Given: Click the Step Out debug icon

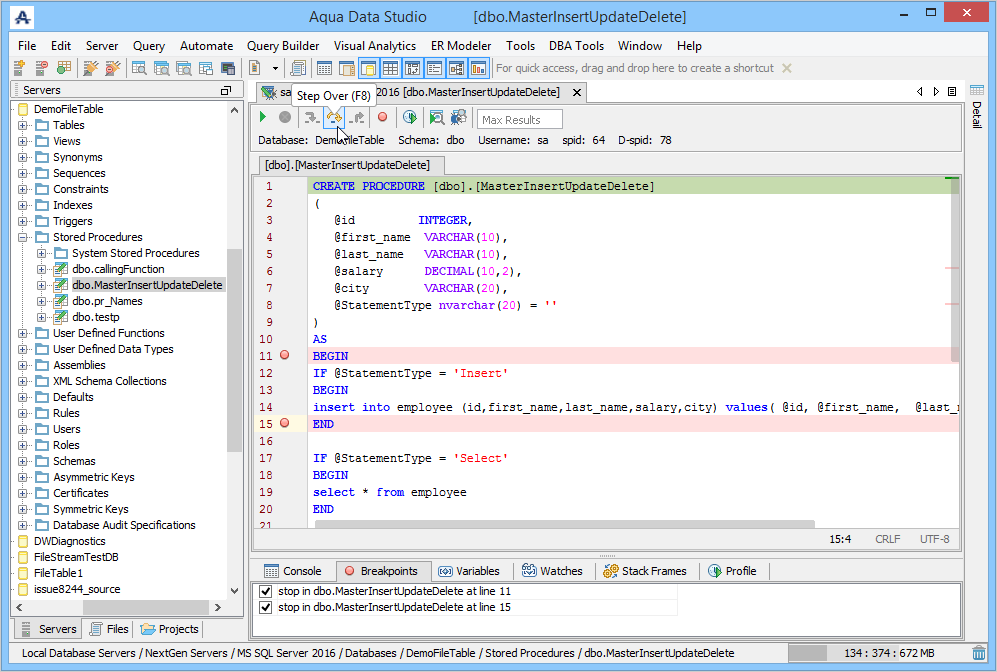Looking at the screenshot, I should (x=357, y=118).
